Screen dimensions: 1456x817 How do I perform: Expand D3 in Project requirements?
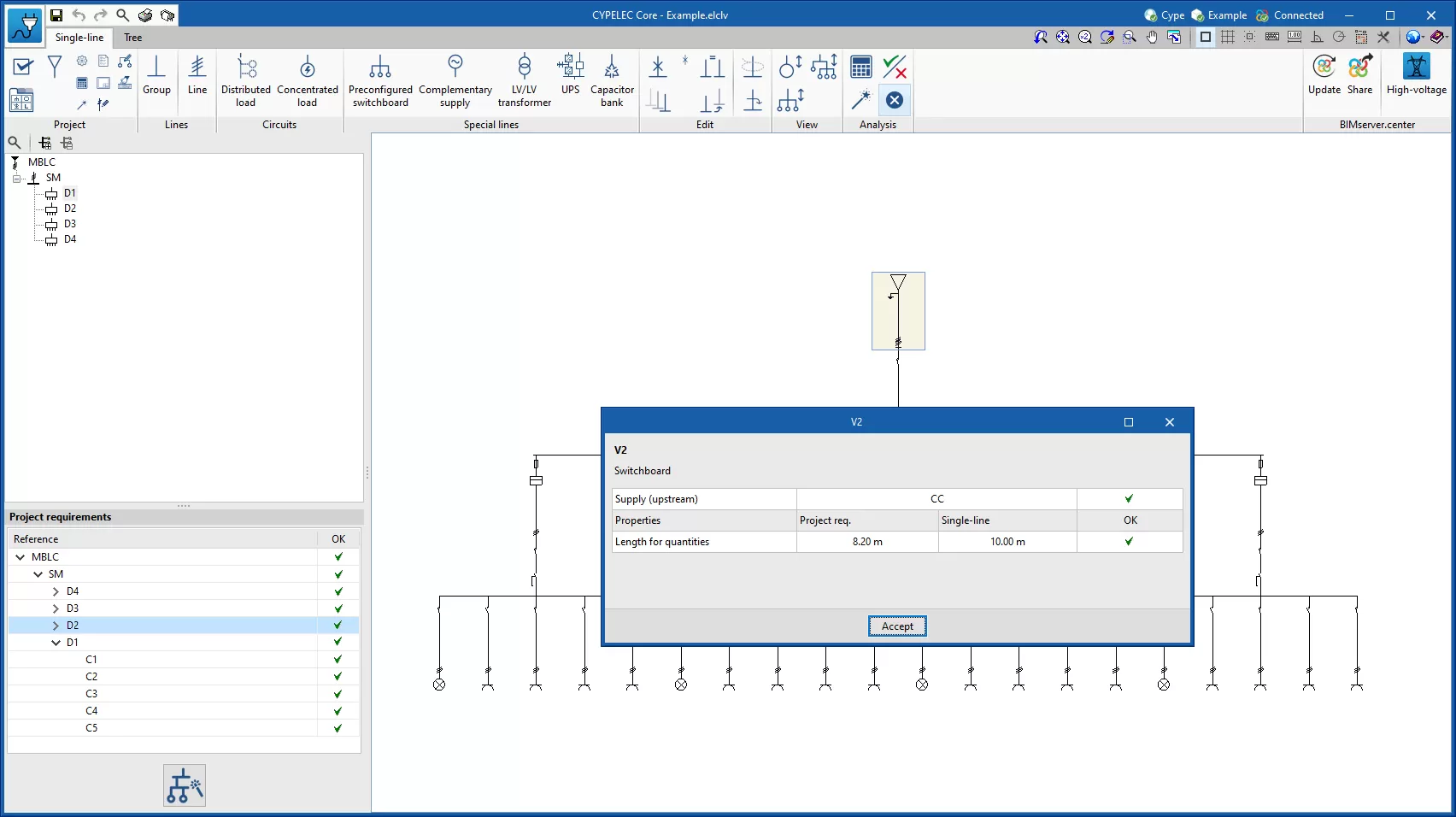(56, 608)
